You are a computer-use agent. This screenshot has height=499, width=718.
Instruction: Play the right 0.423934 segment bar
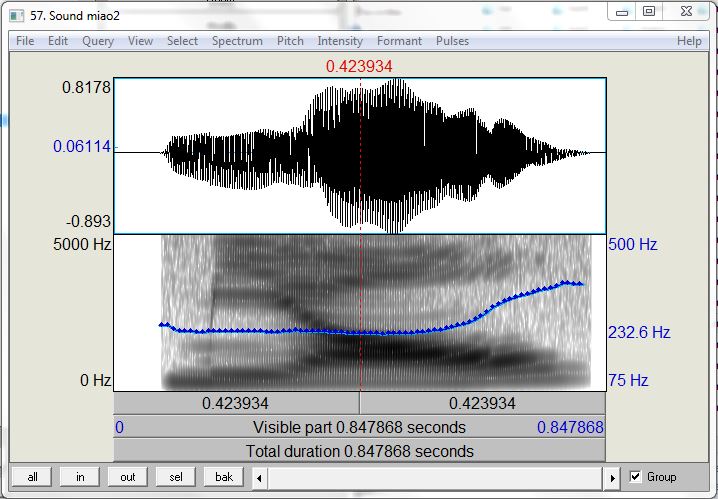pos(483,403)
